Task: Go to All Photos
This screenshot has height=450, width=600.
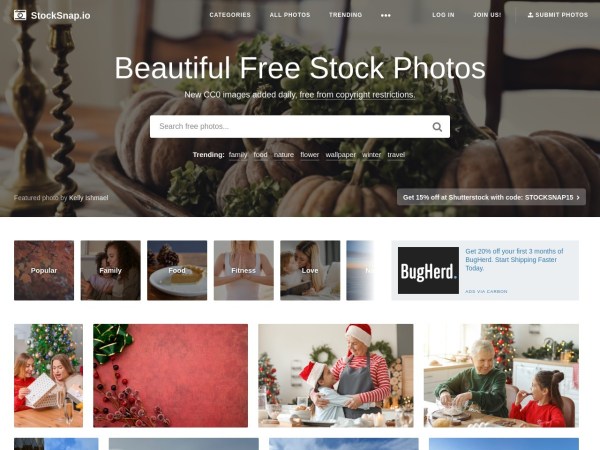Action: click(290, 15)
